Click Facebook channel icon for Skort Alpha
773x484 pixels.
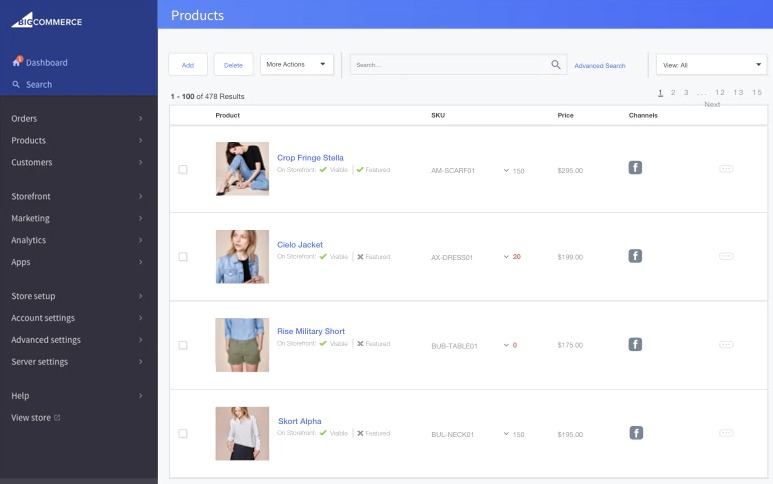coord(635,433)
